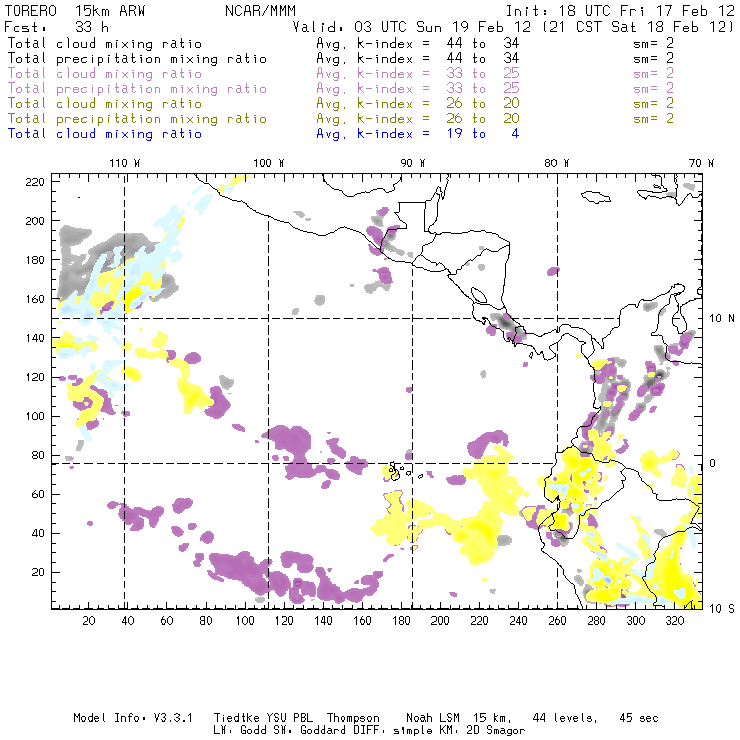Click the 80 W longitude label
This screenshot has height=740, width=740.
coord(557,163)
